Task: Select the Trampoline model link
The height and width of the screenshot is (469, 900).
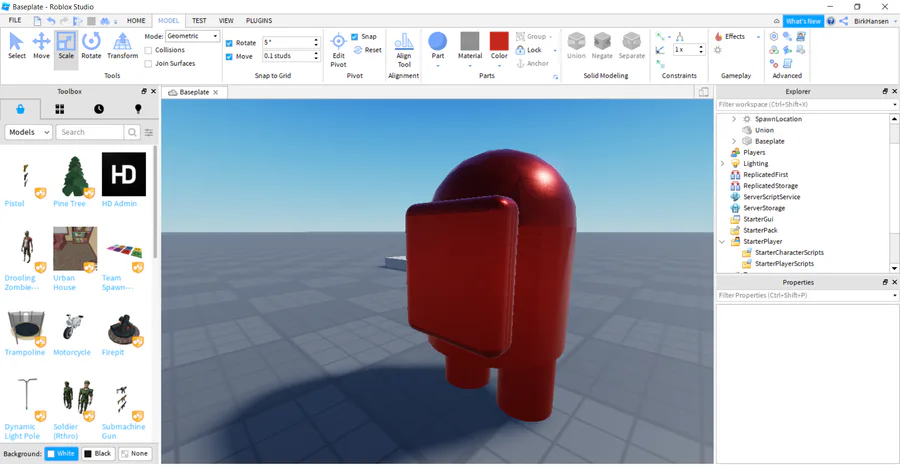Action: 25,352
